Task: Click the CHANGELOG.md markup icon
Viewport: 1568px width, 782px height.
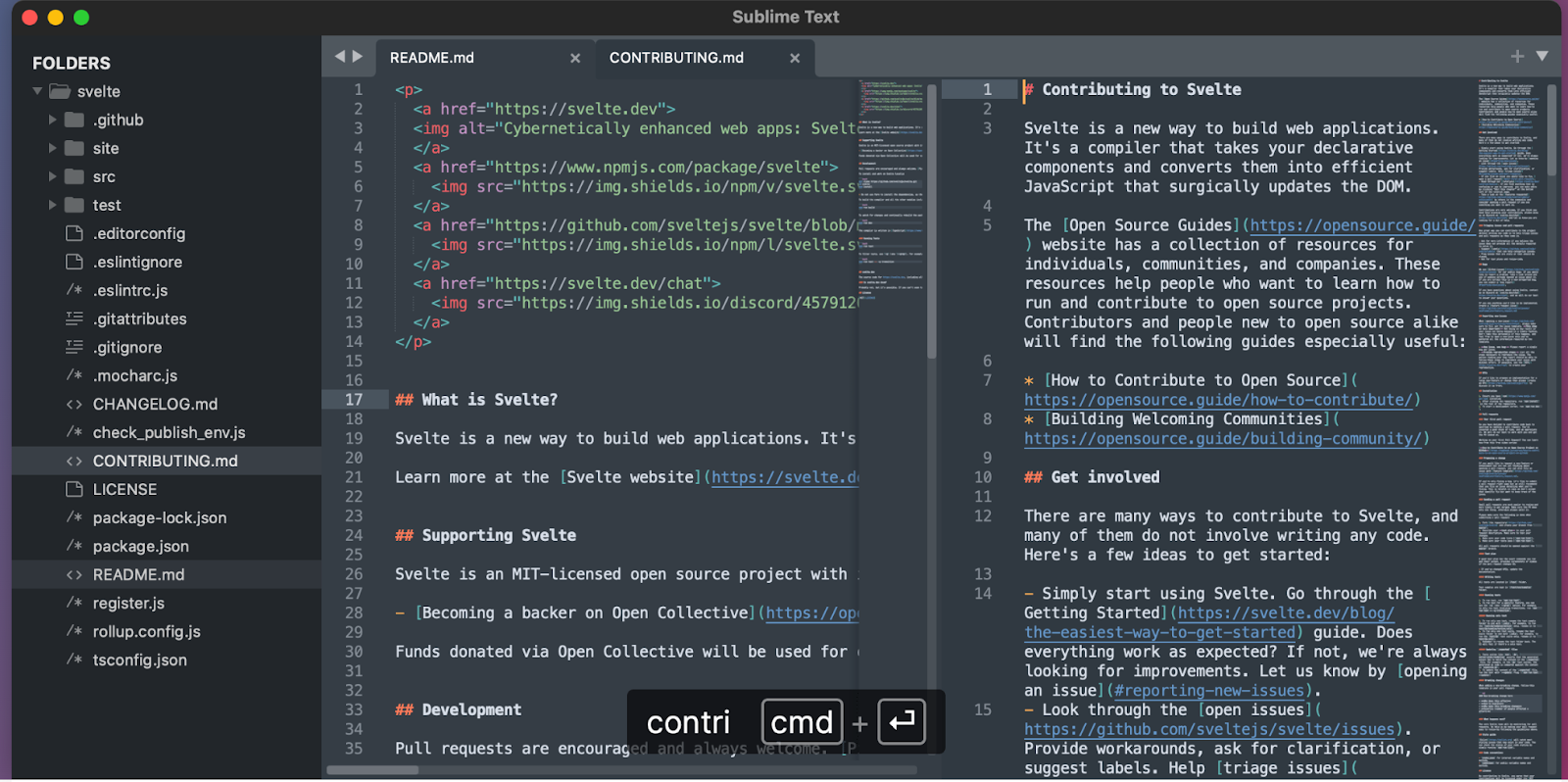Action: [74, 404]
